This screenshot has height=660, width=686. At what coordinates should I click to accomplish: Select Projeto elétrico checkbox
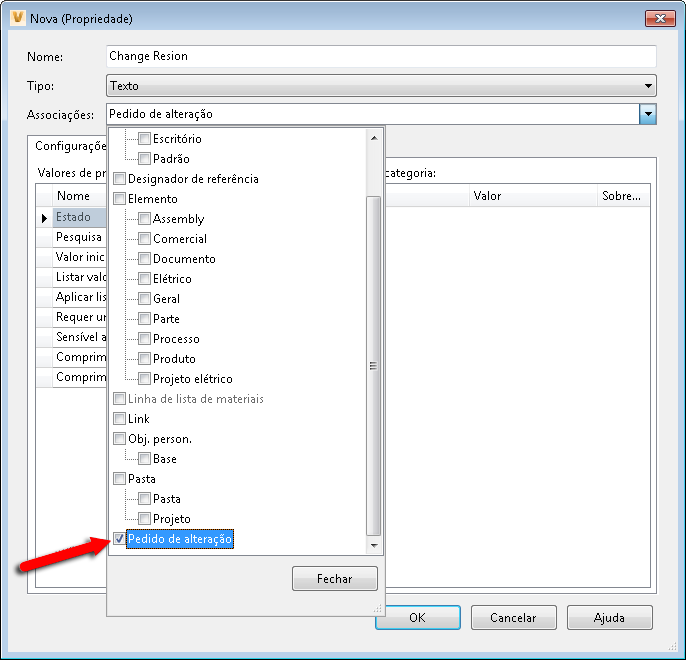(144, 378)
